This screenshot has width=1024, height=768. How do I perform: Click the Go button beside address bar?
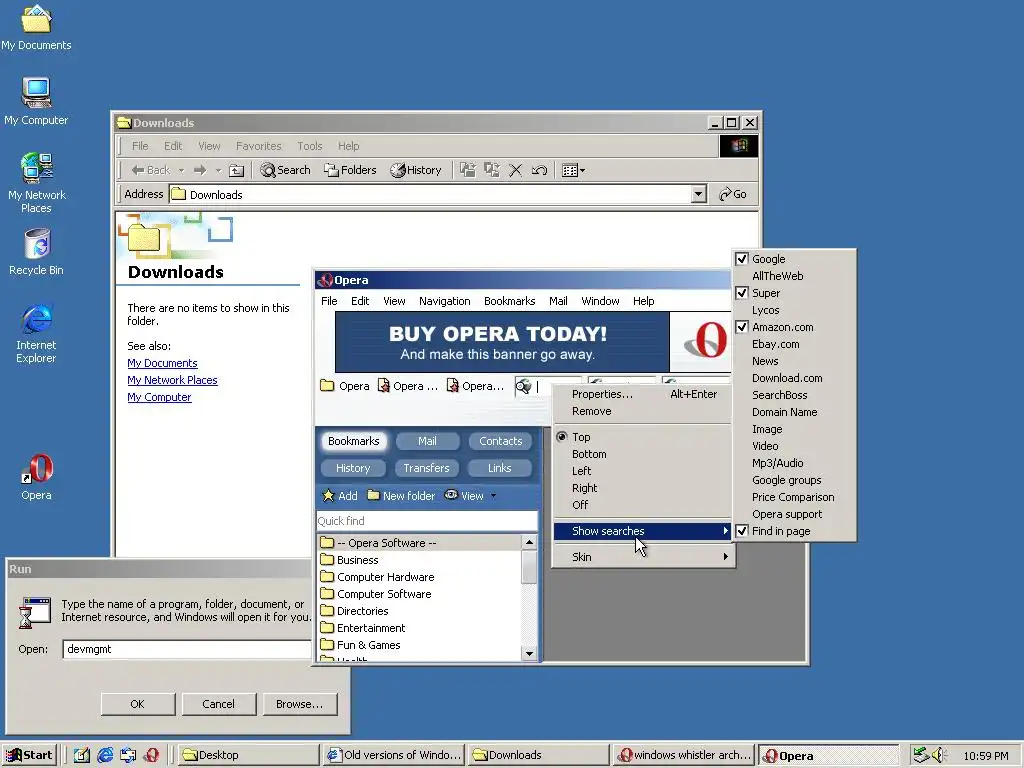(733, 194)
